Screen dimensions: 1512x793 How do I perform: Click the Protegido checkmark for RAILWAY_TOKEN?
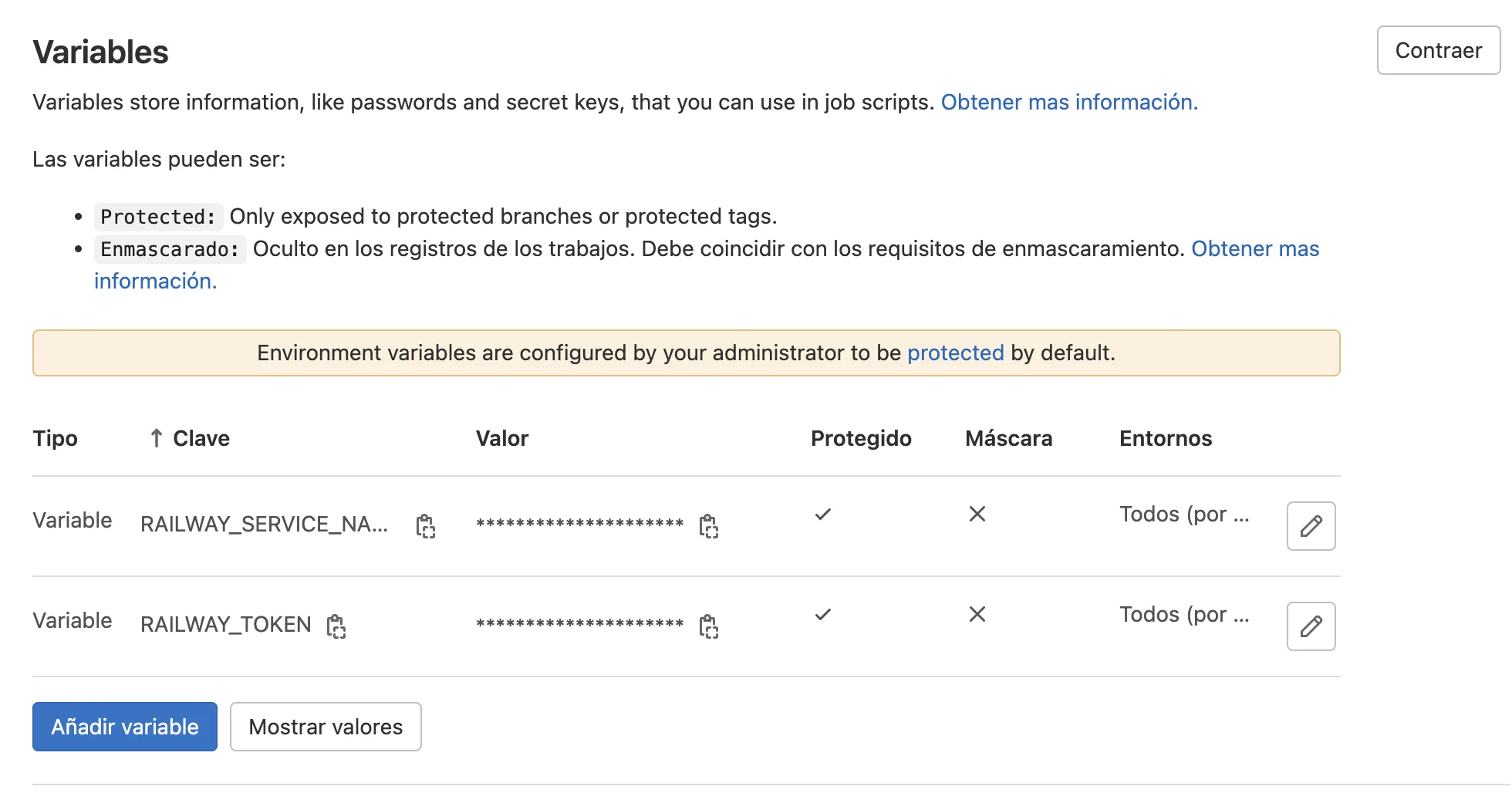[823, 615]
